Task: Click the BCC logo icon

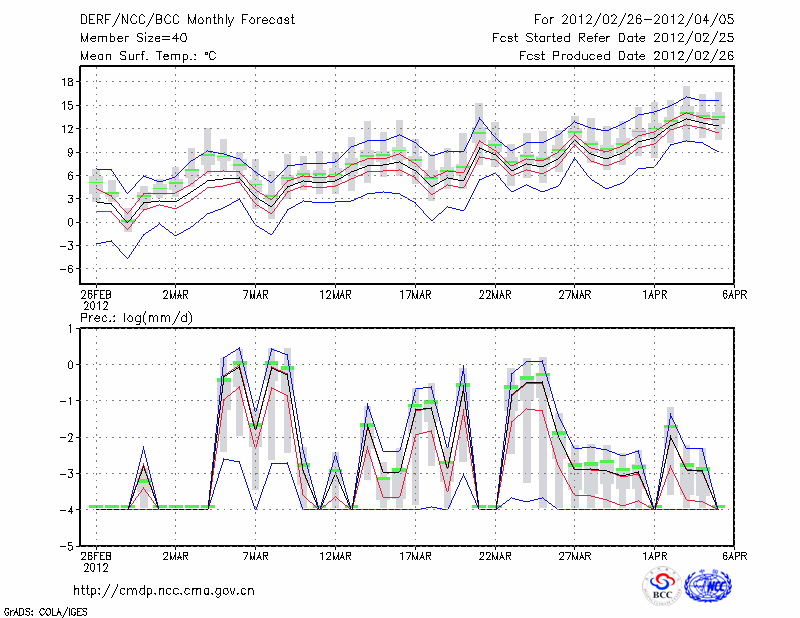Action: [x=662, y=586]
